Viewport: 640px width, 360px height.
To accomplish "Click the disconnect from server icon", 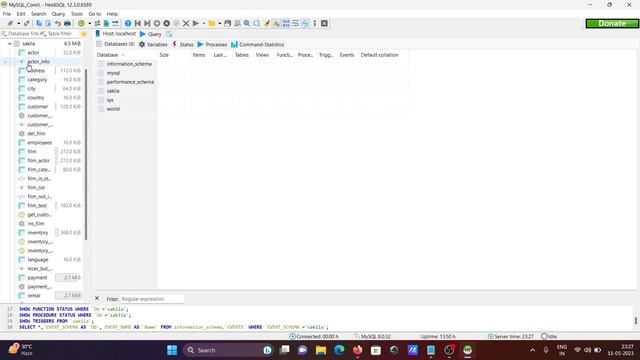I will pos(27,23).
